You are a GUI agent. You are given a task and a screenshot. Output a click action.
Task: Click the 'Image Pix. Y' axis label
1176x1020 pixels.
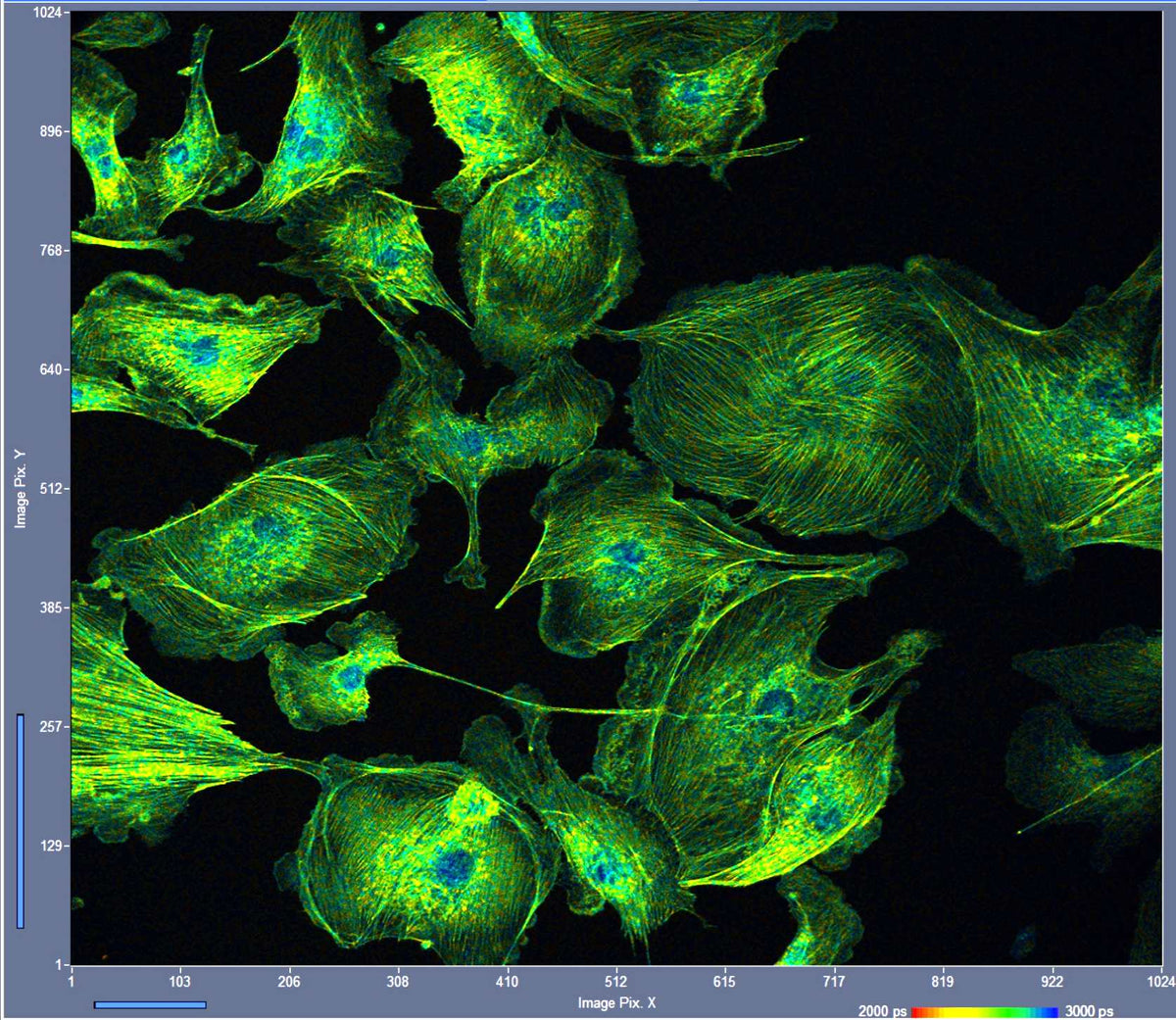21,489
